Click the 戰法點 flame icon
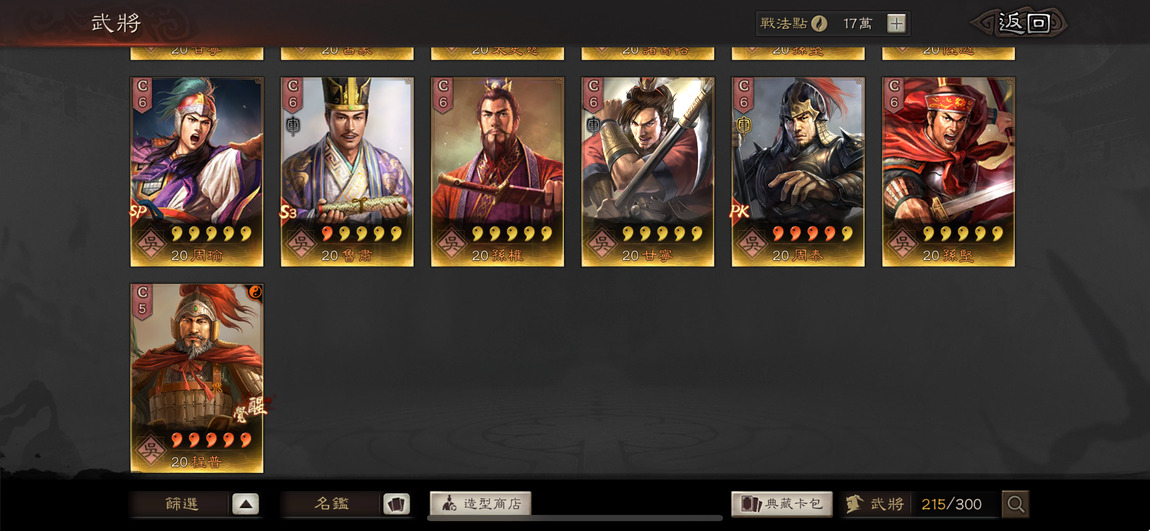 819,23
